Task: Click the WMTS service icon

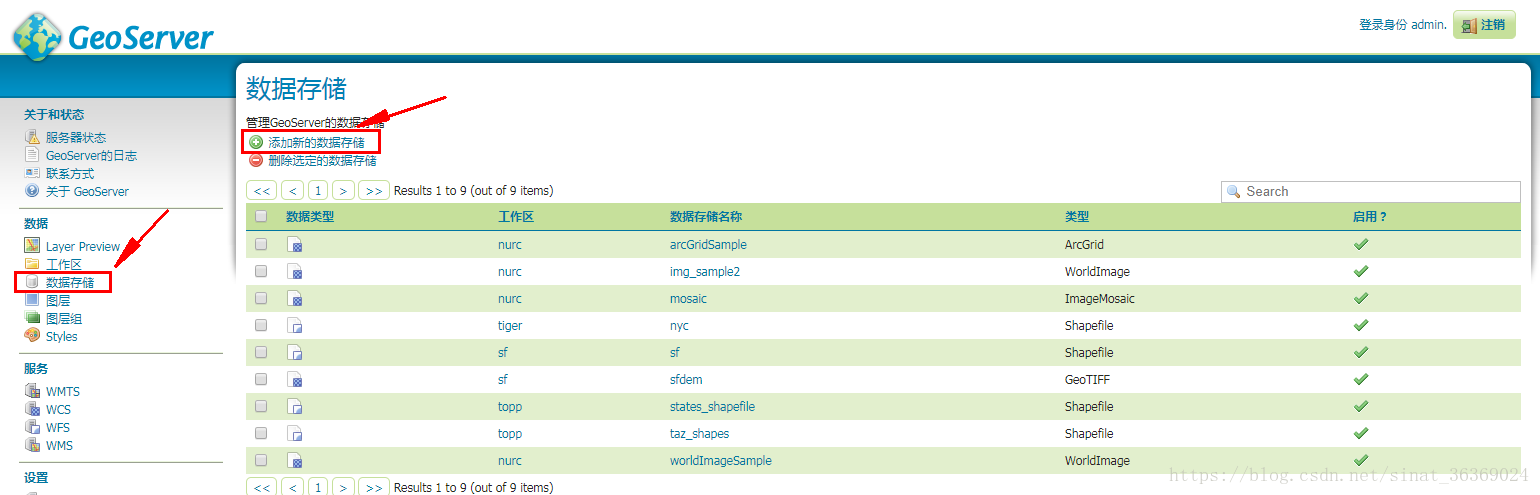Action: tap(32, 391)
